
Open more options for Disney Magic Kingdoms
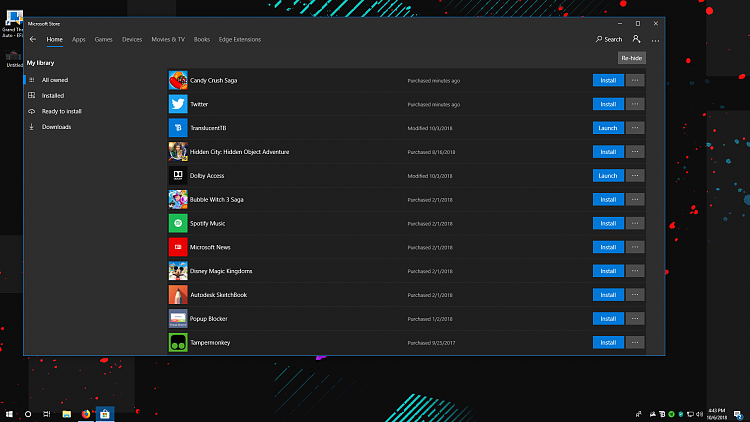pyautogui.click(x=635, y=271)
